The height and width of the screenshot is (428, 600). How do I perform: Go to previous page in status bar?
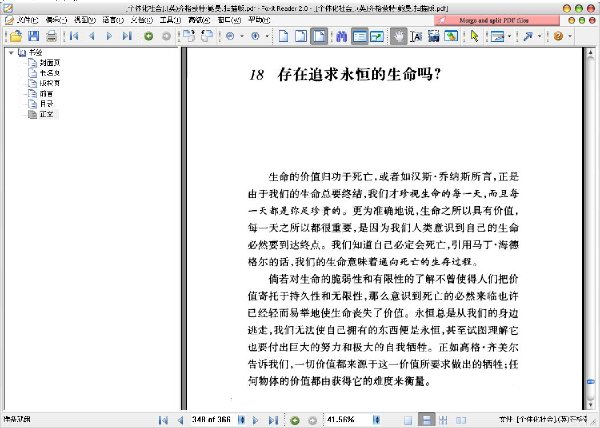tap(180, 420)
